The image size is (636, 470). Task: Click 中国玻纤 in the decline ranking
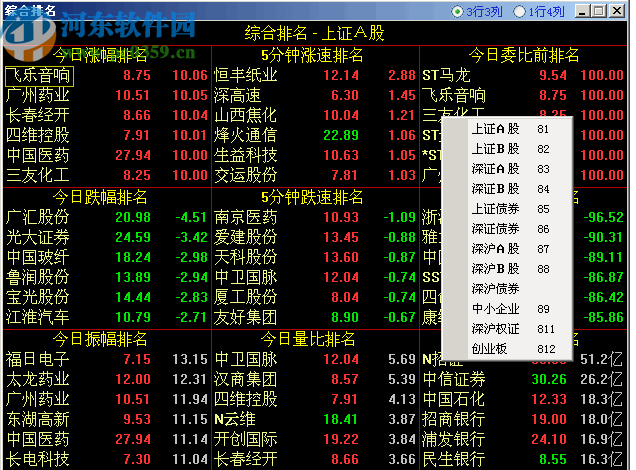107,258
